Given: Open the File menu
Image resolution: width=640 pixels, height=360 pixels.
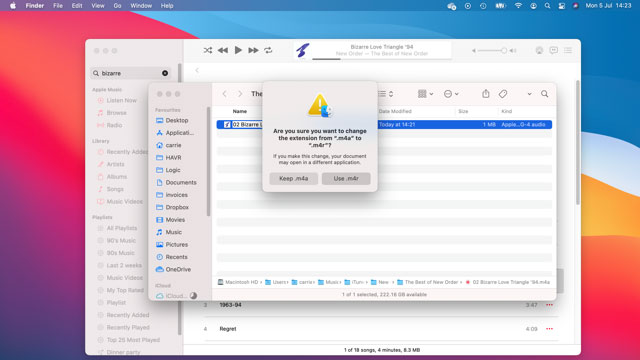Looking at the screenshot, I should [x=58, y=6].
